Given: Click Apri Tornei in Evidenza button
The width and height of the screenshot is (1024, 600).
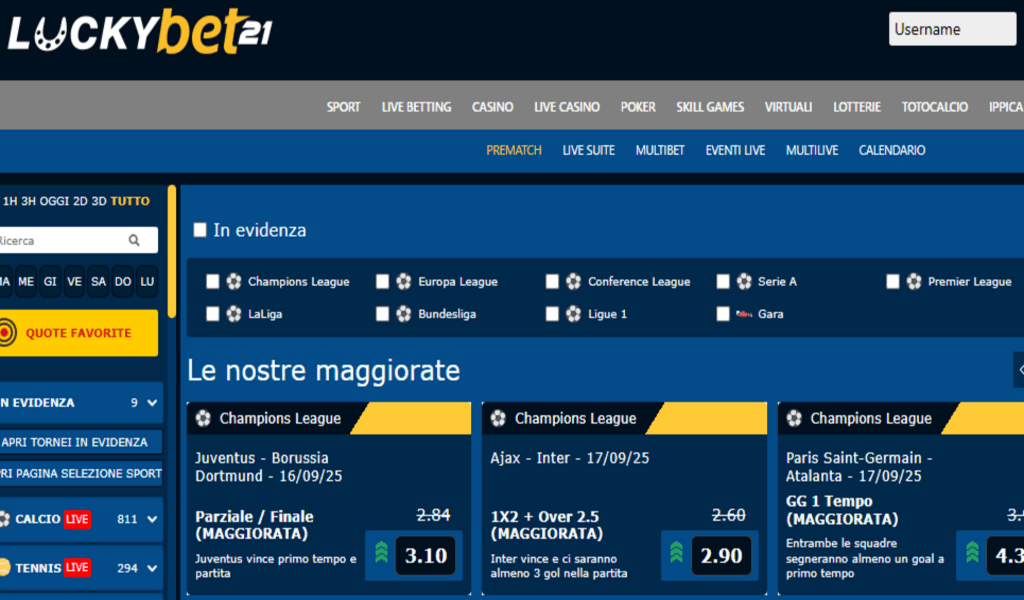Looking at the screenshot, I should coord(81,442).
